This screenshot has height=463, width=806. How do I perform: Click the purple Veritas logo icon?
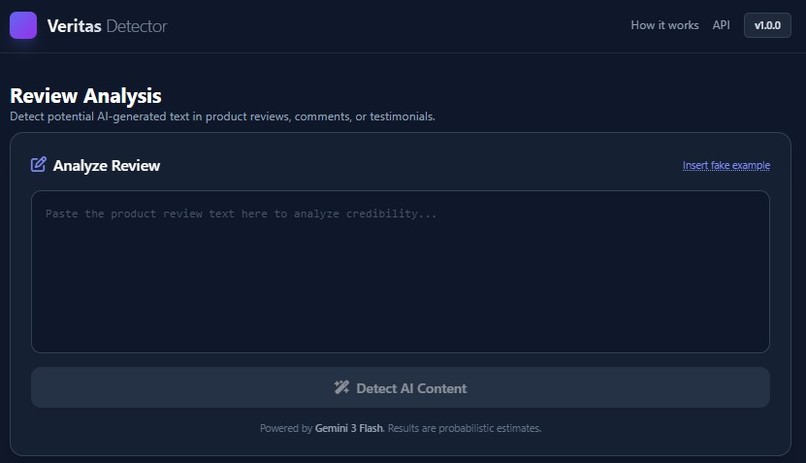click(23, 25)
